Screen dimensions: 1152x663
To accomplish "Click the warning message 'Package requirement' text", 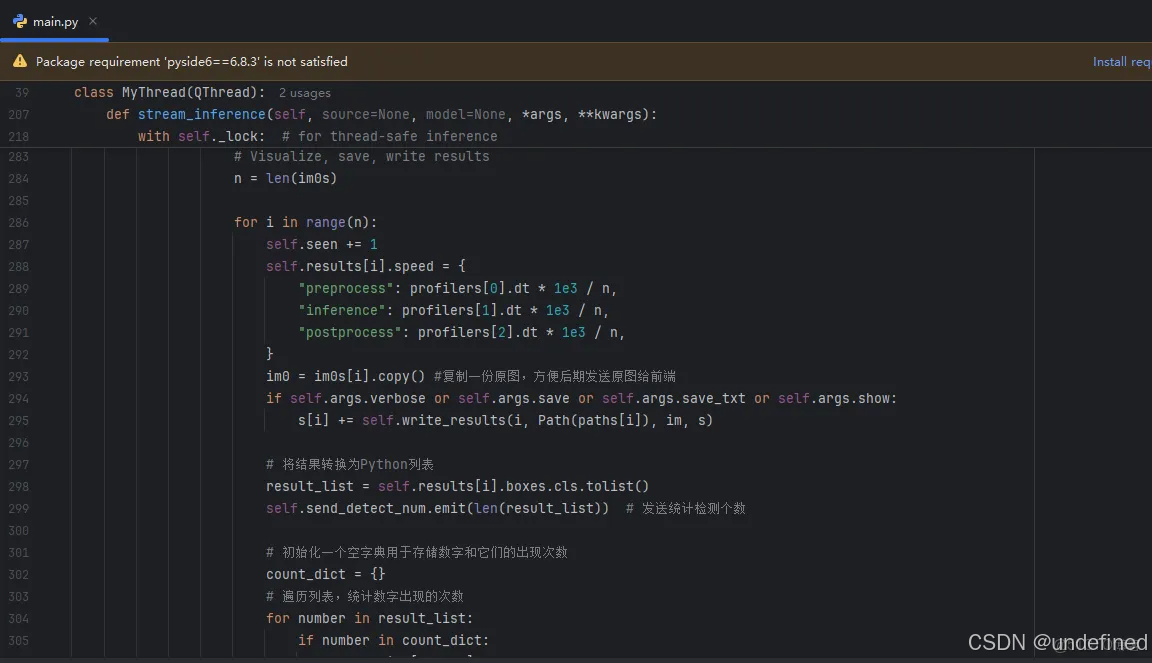I will tap(192, 62).
